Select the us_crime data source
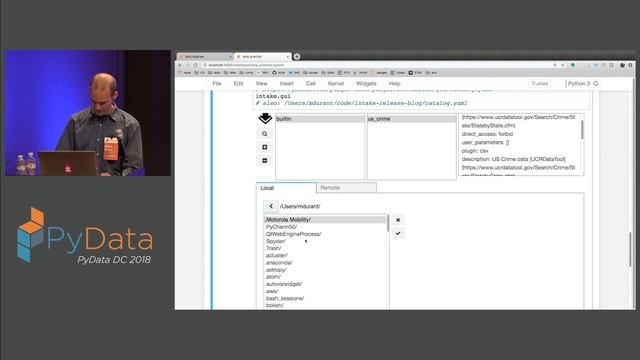This screenshot has width=640, height=360. [411, 119]
